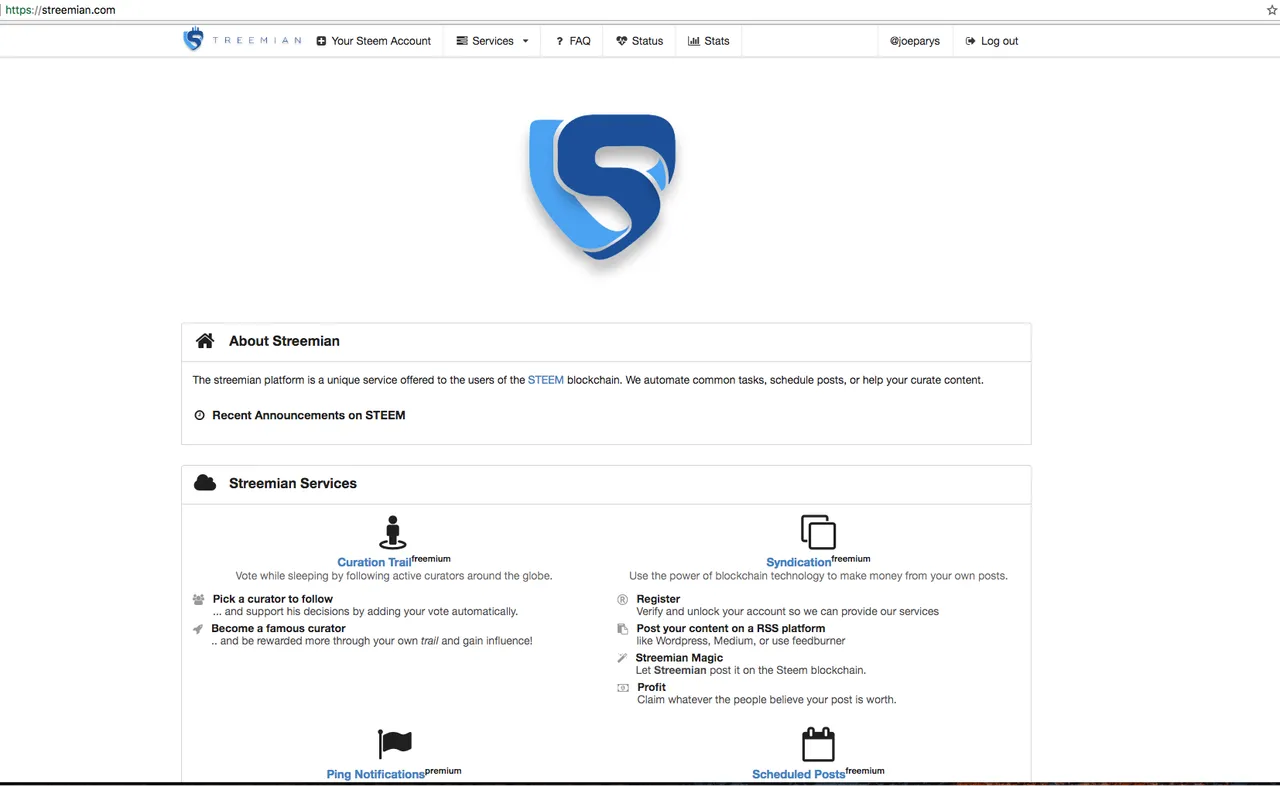The width and height of the screenshot is (1280, 786).
Task: Click the Curation Trail person icon
Action: tap(393, 532)
